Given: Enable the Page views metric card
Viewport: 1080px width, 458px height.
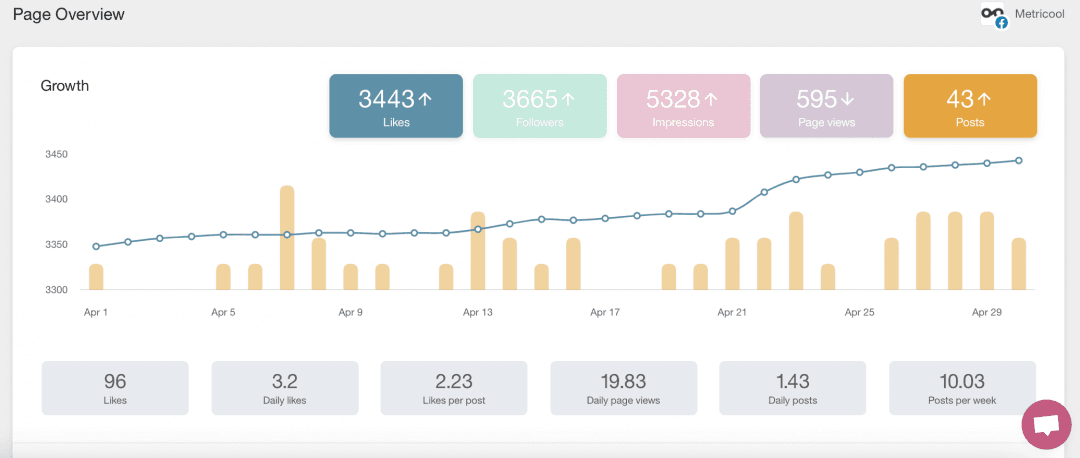Looking at the screenshot, I should (x=826, y=106).
